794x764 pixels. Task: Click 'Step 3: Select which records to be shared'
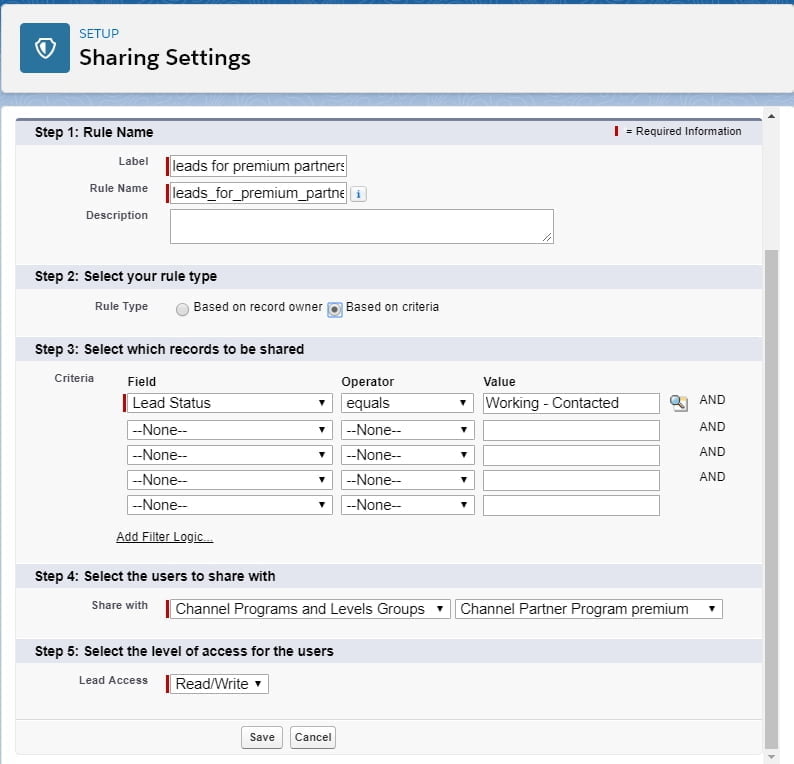coord(169,349)
